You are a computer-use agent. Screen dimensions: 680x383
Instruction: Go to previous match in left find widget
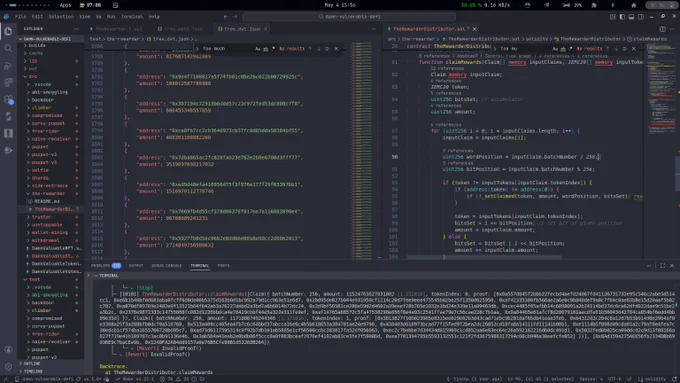pyautogui.click(x=310, y=49)
